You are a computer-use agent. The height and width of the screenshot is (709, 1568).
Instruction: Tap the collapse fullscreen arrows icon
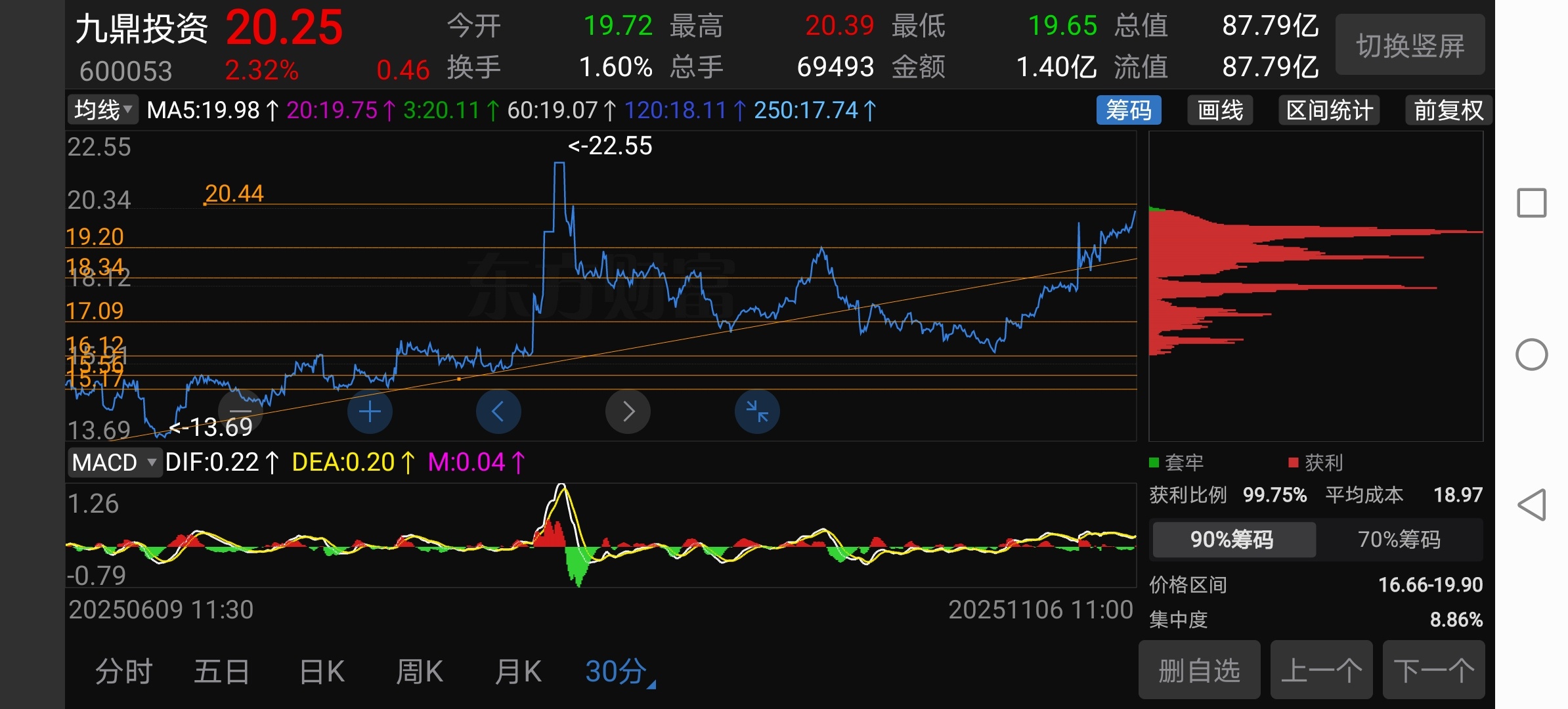(x=757, y=412)
